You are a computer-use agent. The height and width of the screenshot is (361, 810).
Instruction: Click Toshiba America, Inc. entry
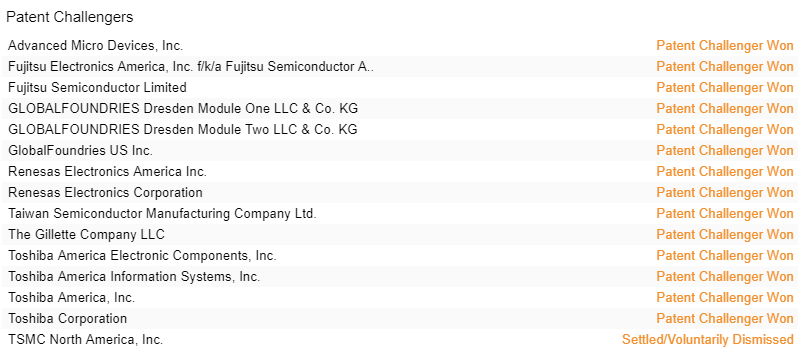point(71,298)
